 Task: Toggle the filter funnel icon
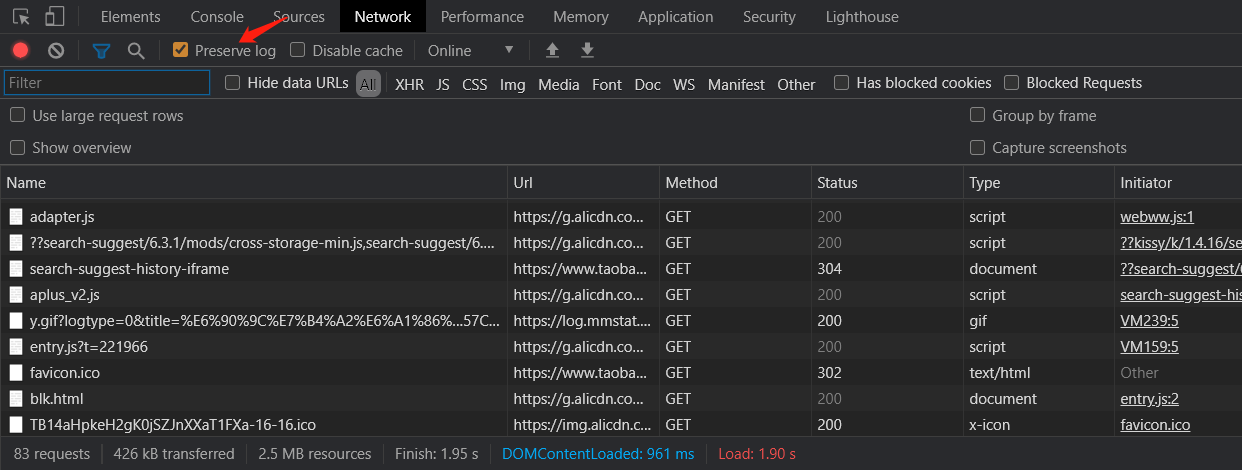[x=101, y=50]
